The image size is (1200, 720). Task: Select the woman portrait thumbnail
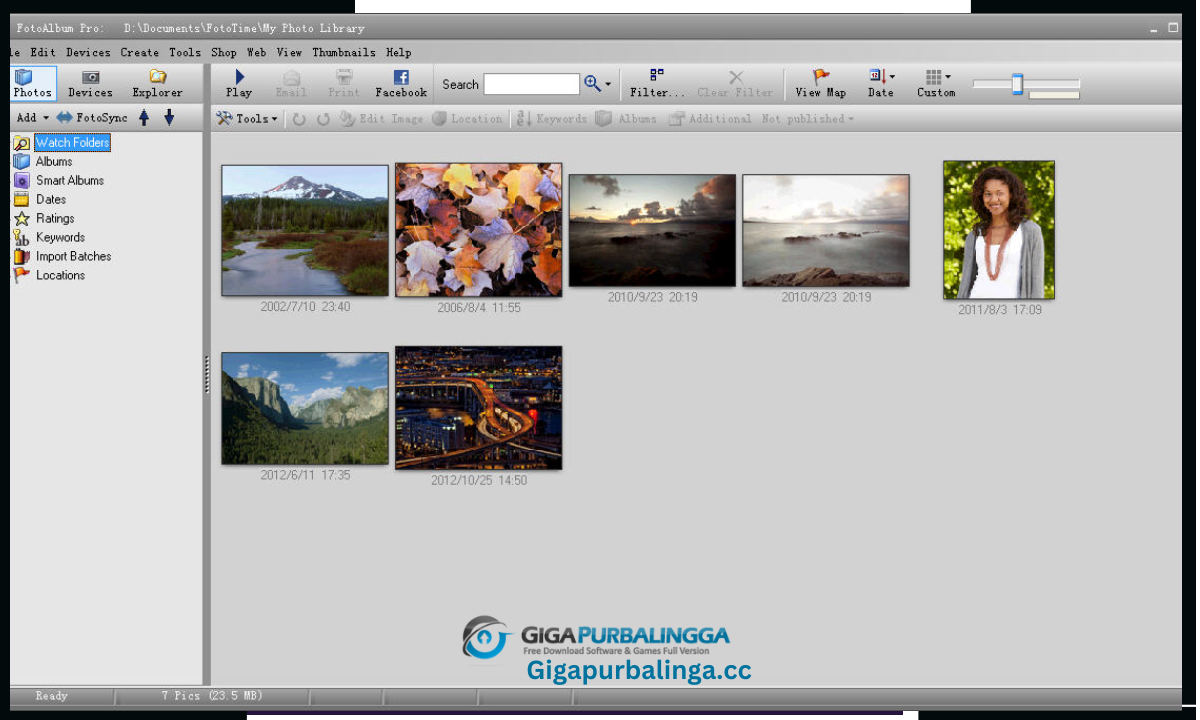[x=999, y=230]
